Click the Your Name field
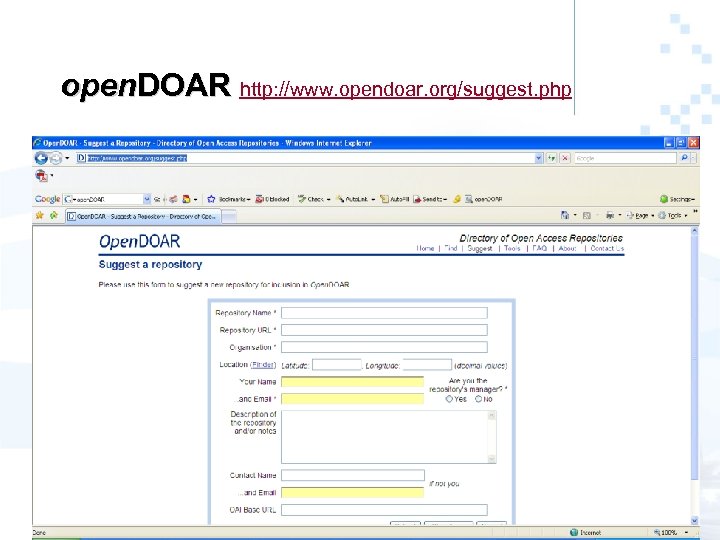This screenshot has width=720, height=540. (x=353, y=382)
